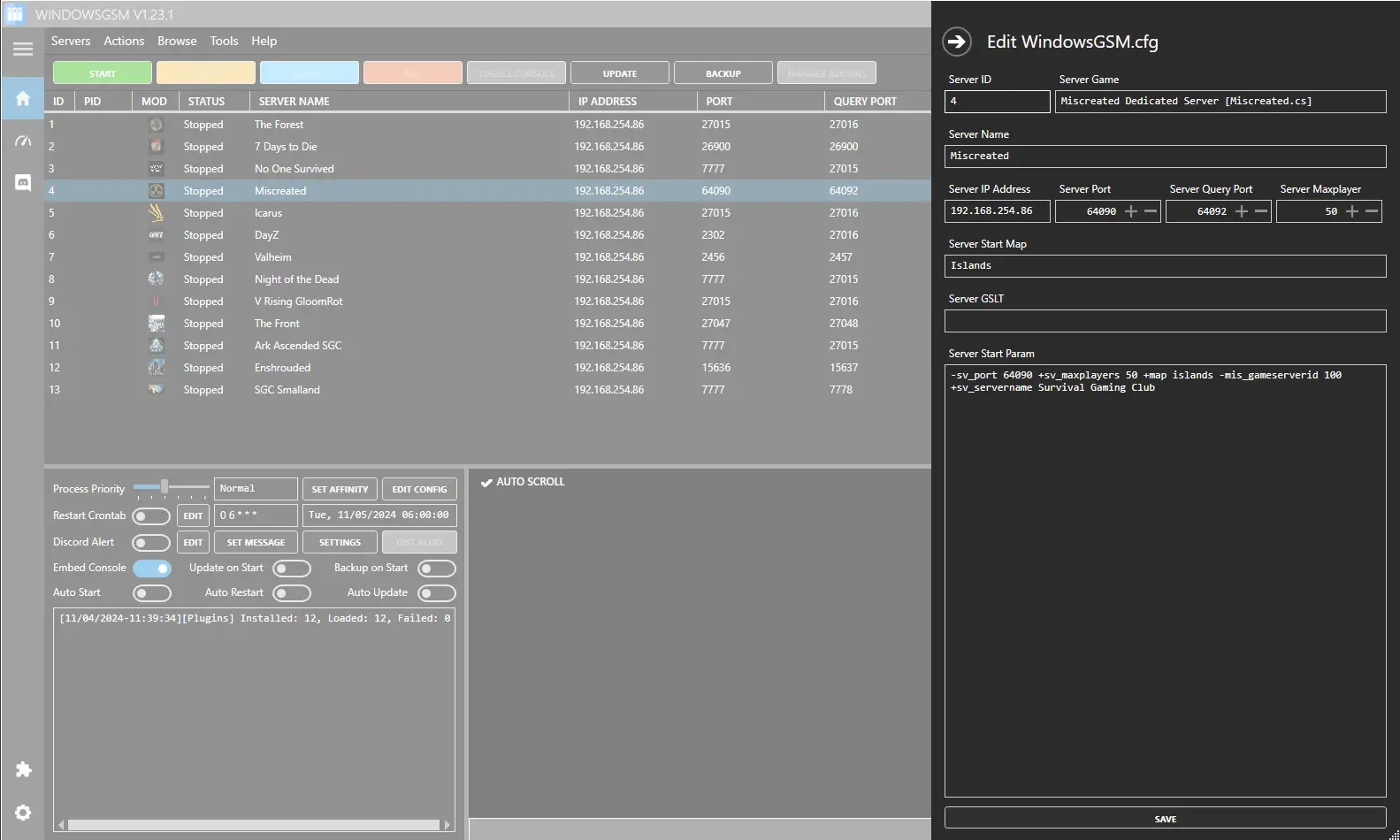The image size is (1400, 840).
Task: Disable the Embed Console switch
Action: 151,568
